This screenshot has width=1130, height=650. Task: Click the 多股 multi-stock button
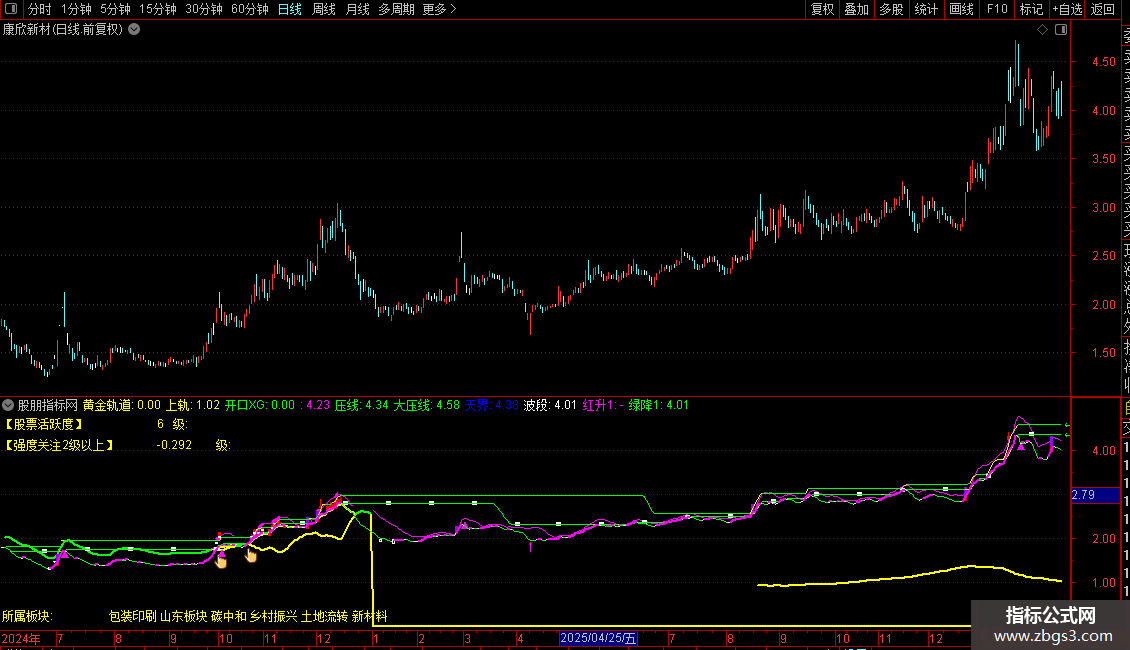click(x=891, y=9)
